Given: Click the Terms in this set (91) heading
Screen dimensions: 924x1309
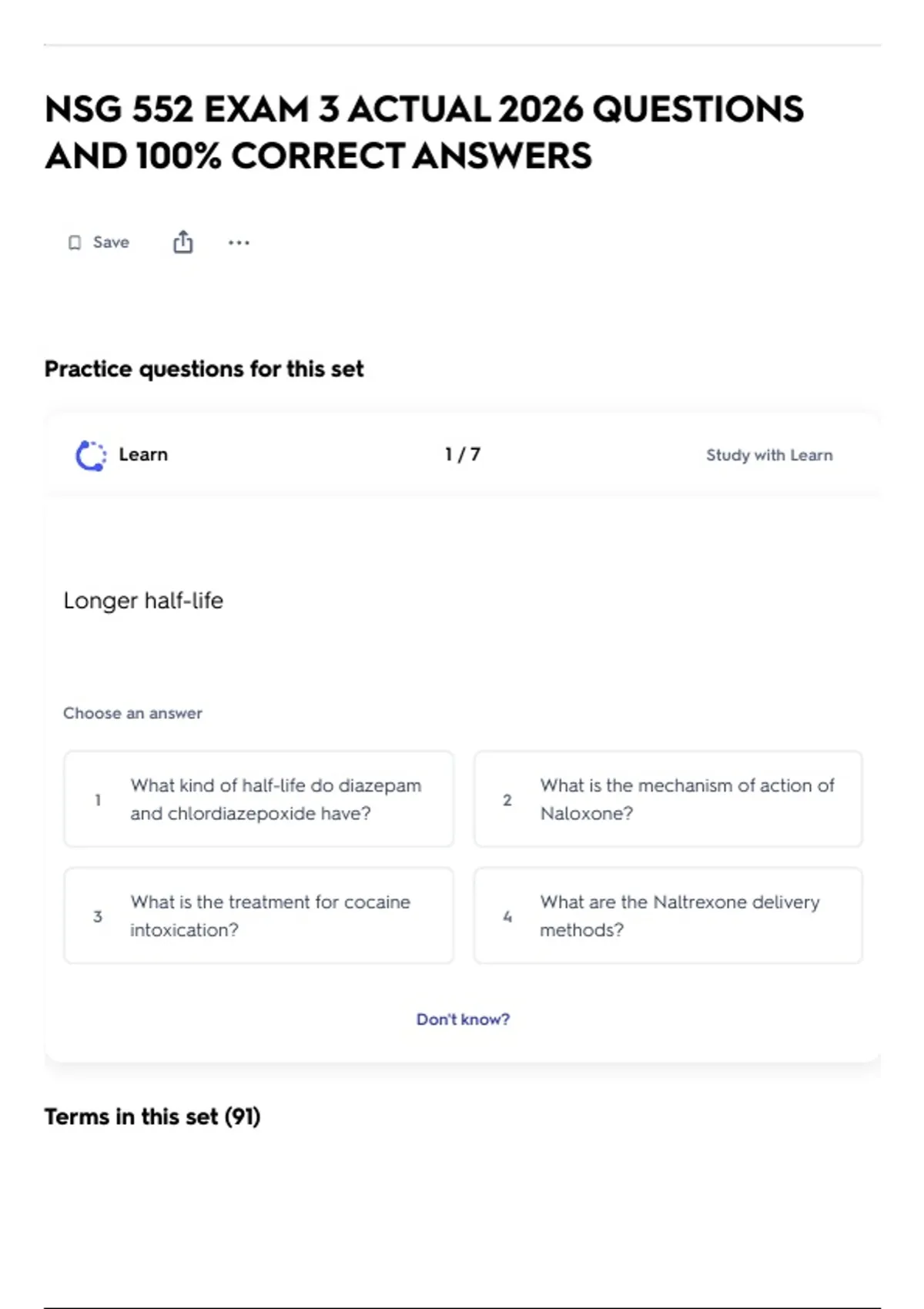Looking at the screenshot, I should point(152,1116).
